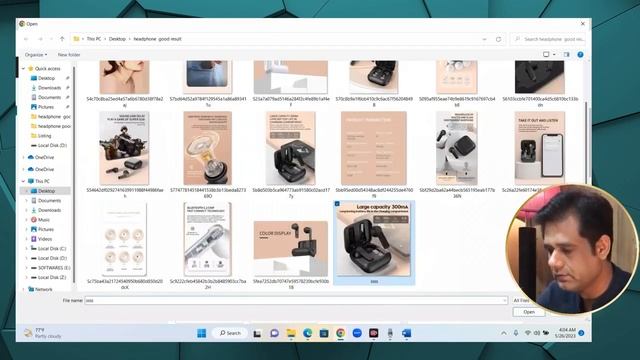Select the product parameter table thumbnail
Image resolution: width=640 pixels, height=360 pixels.
coord(374,149)
